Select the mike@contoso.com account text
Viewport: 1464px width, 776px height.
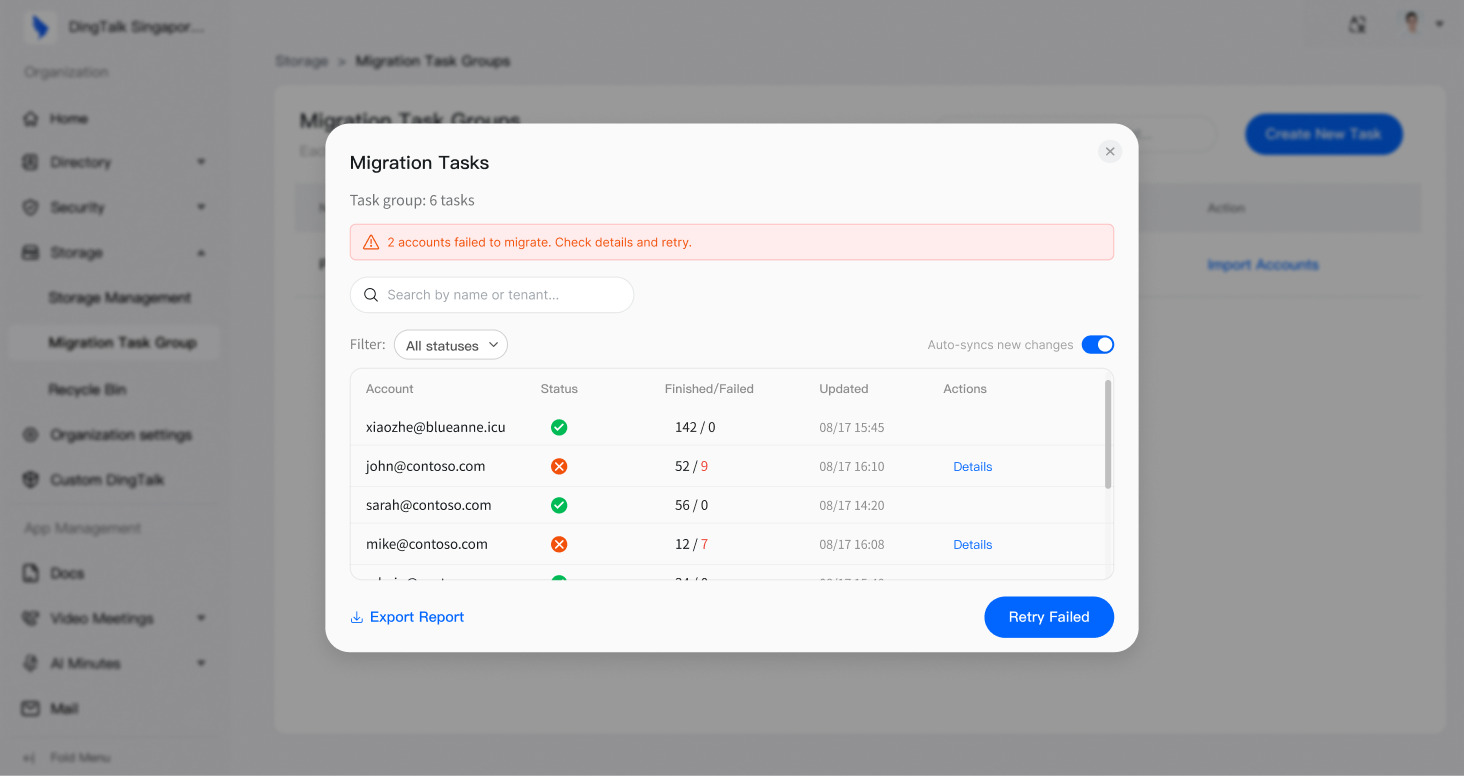(x=427, y=544)
